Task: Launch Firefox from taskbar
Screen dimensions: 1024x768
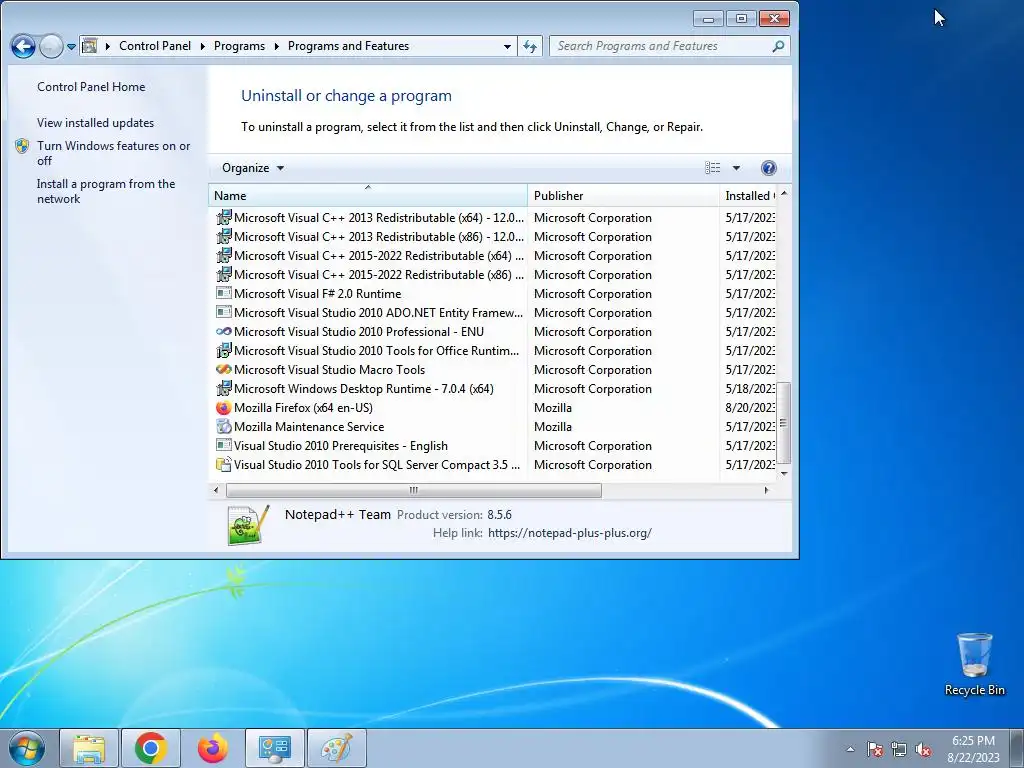Action: click(213, 748)
